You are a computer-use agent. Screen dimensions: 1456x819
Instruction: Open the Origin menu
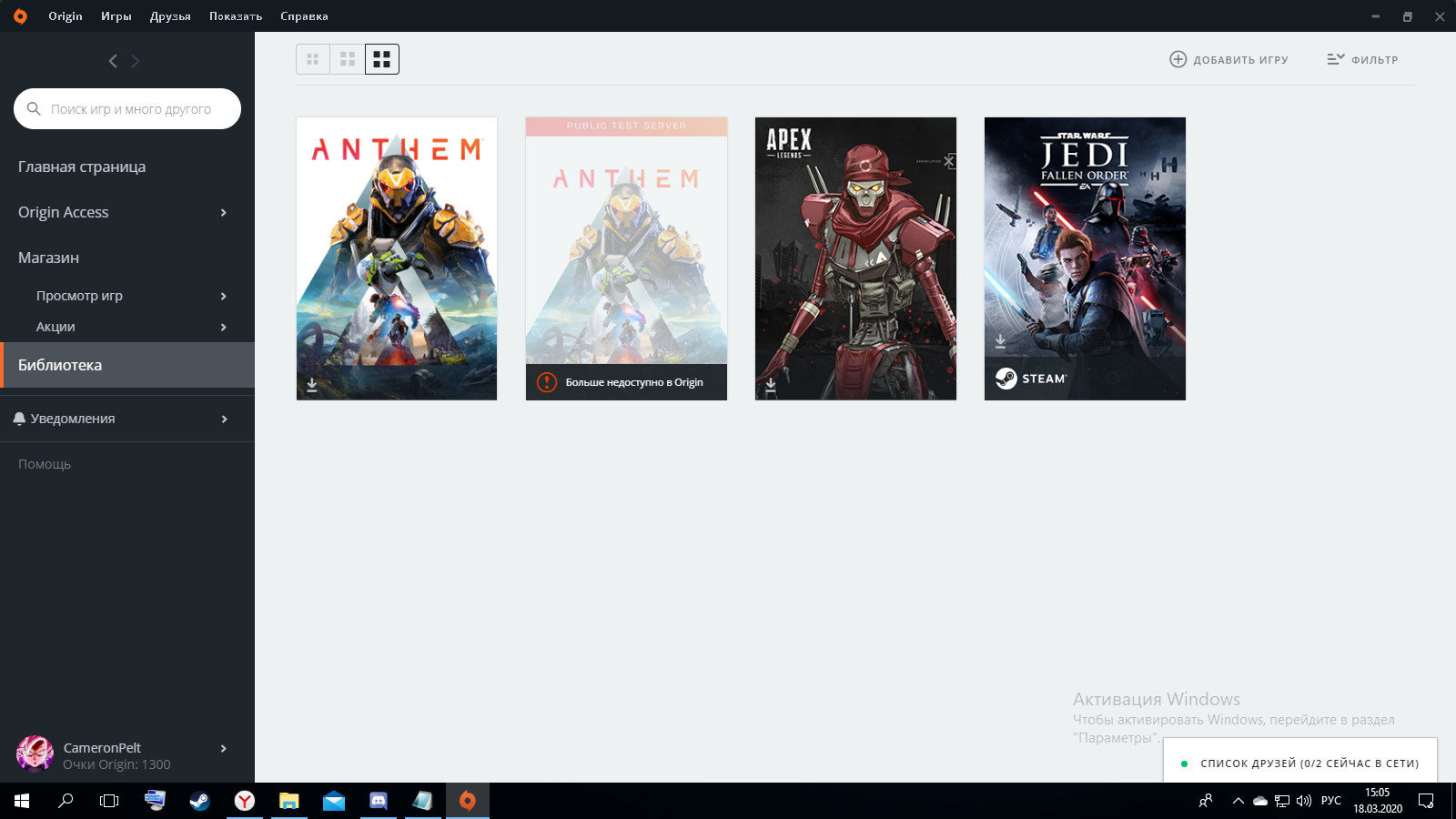click(x=66, y=16)
